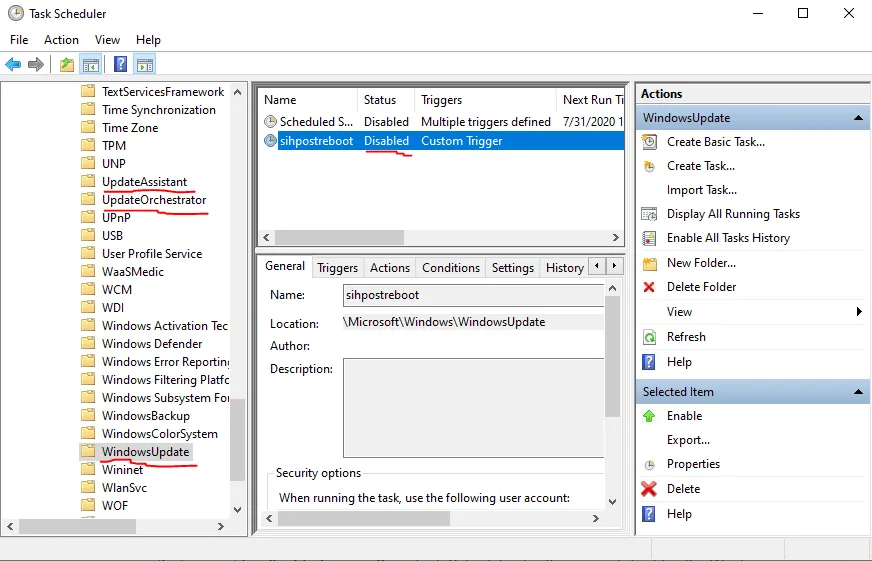Switch to the Settings tab
The width and height of the screenshot is (872, 561).
click(513, 268)
